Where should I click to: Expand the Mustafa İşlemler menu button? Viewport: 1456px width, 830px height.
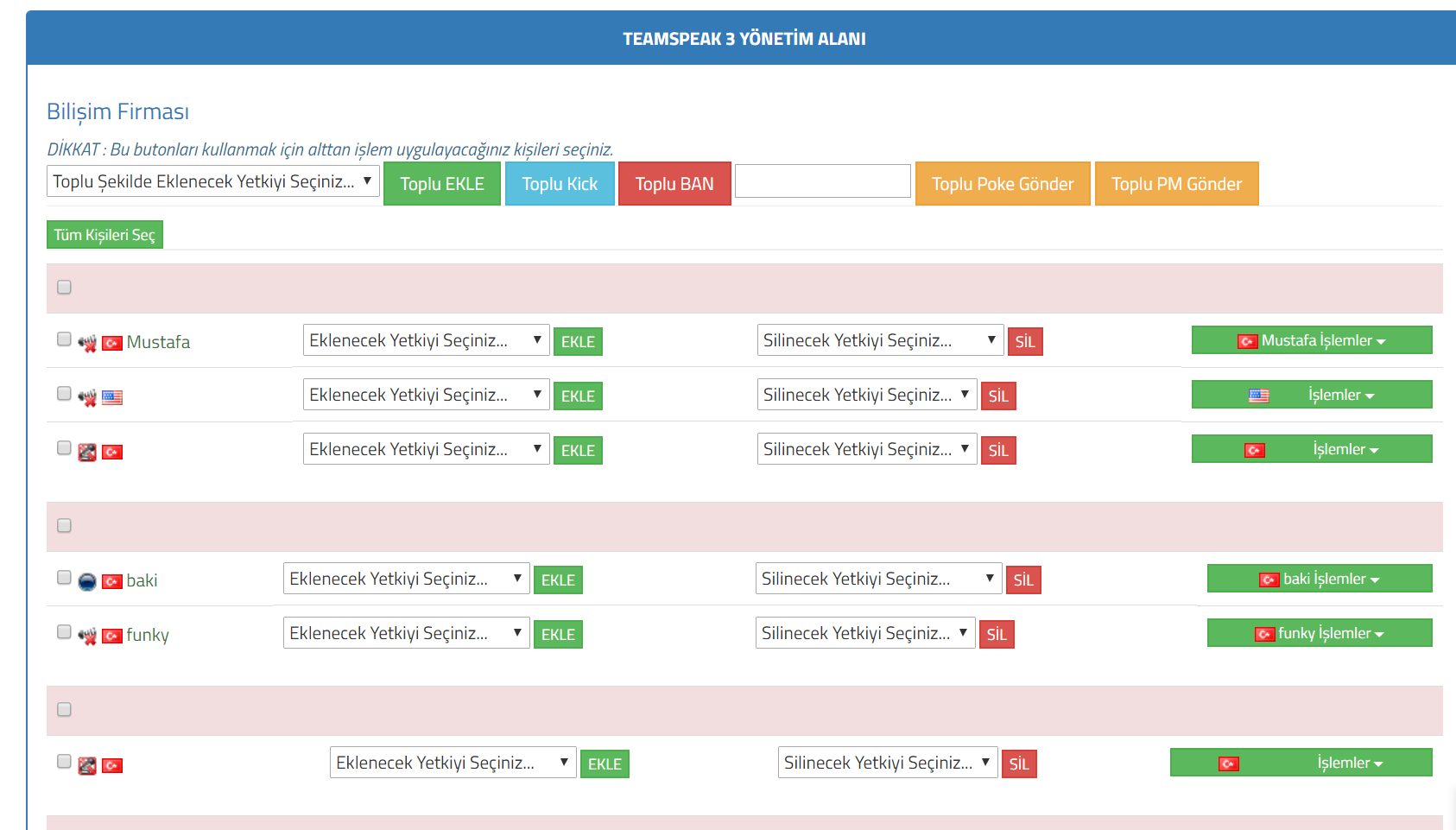[1312, 340]
